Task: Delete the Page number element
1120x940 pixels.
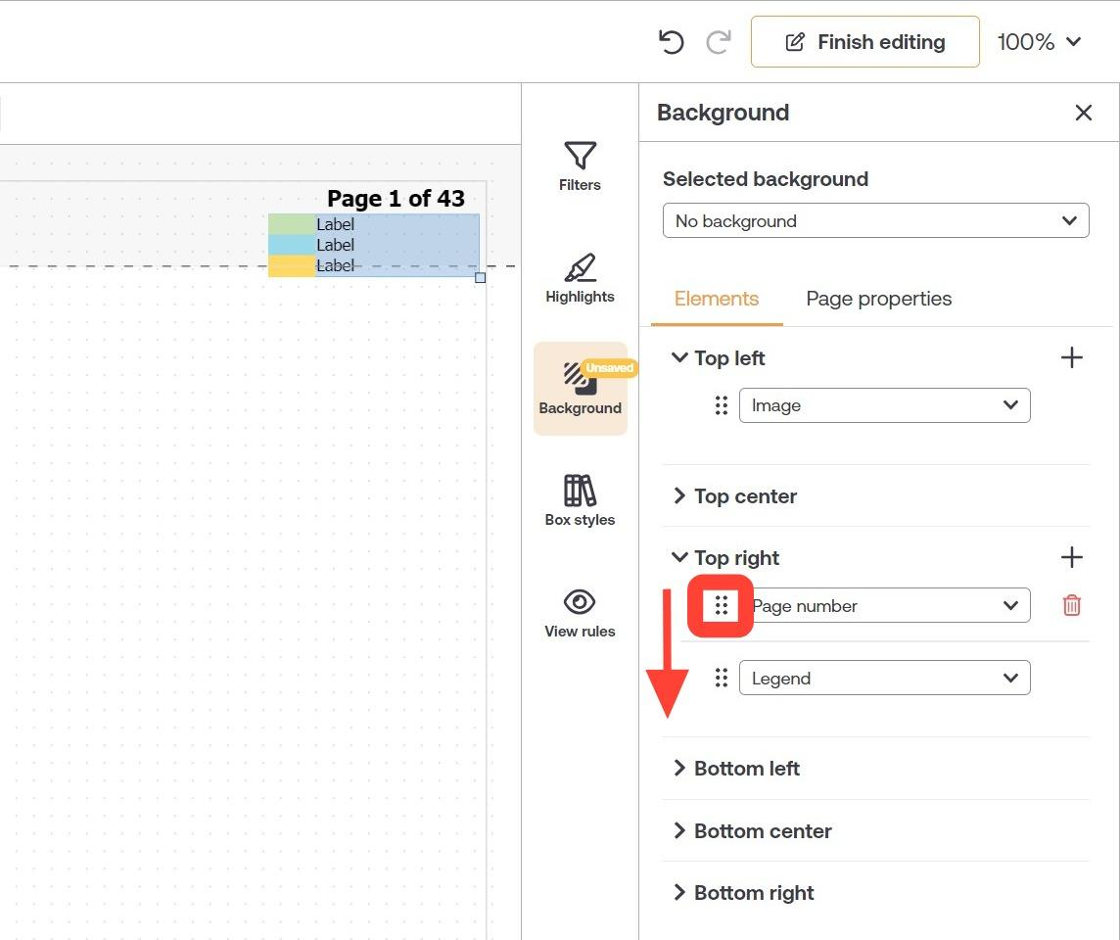Action: click(1071, 606)
